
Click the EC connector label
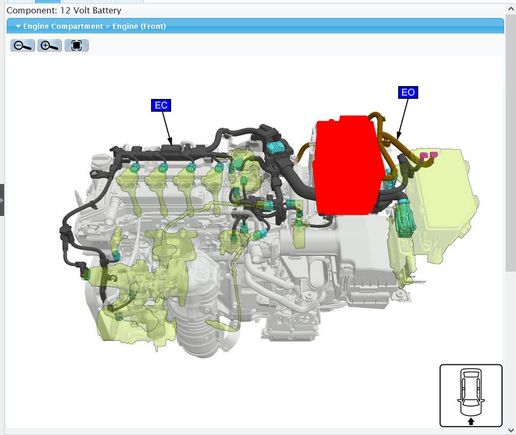[161, 105]
